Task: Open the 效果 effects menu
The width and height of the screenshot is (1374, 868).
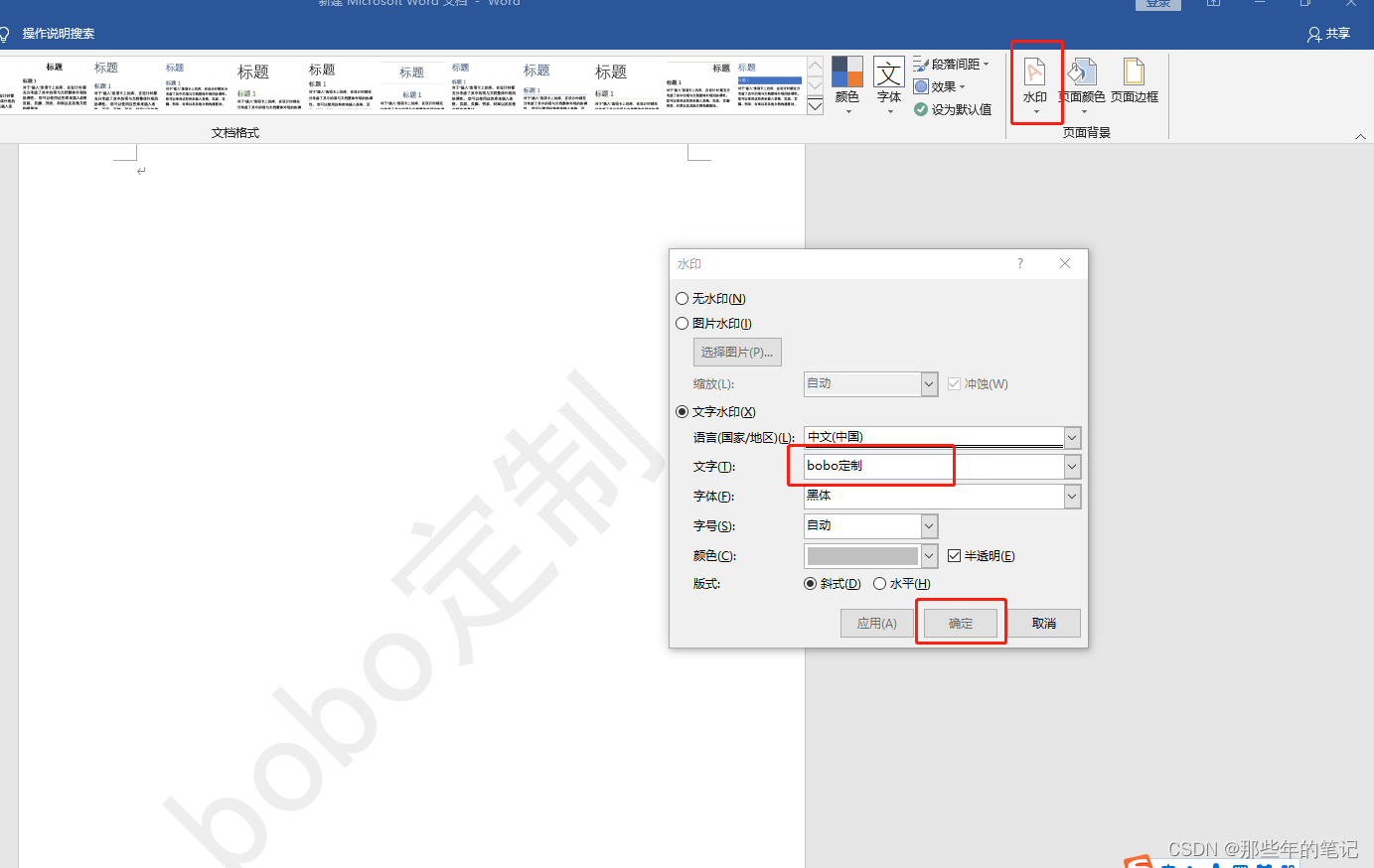Action: (940, 86)
